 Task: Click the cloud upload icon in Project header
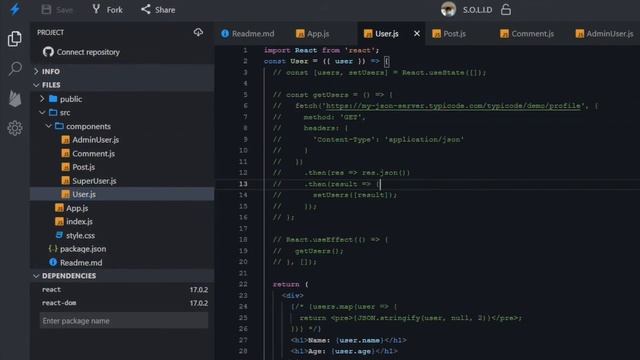click(x=198, y=32)
